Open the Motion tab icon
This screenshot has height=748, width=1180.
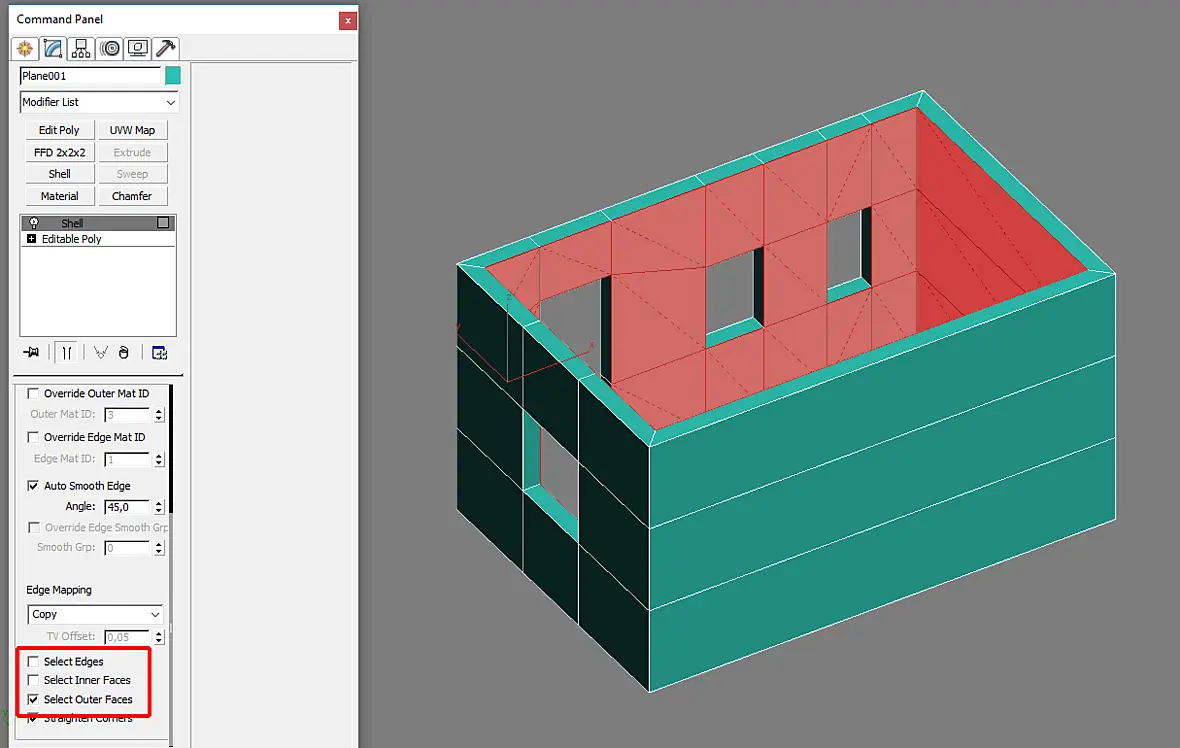click(110, 49)
